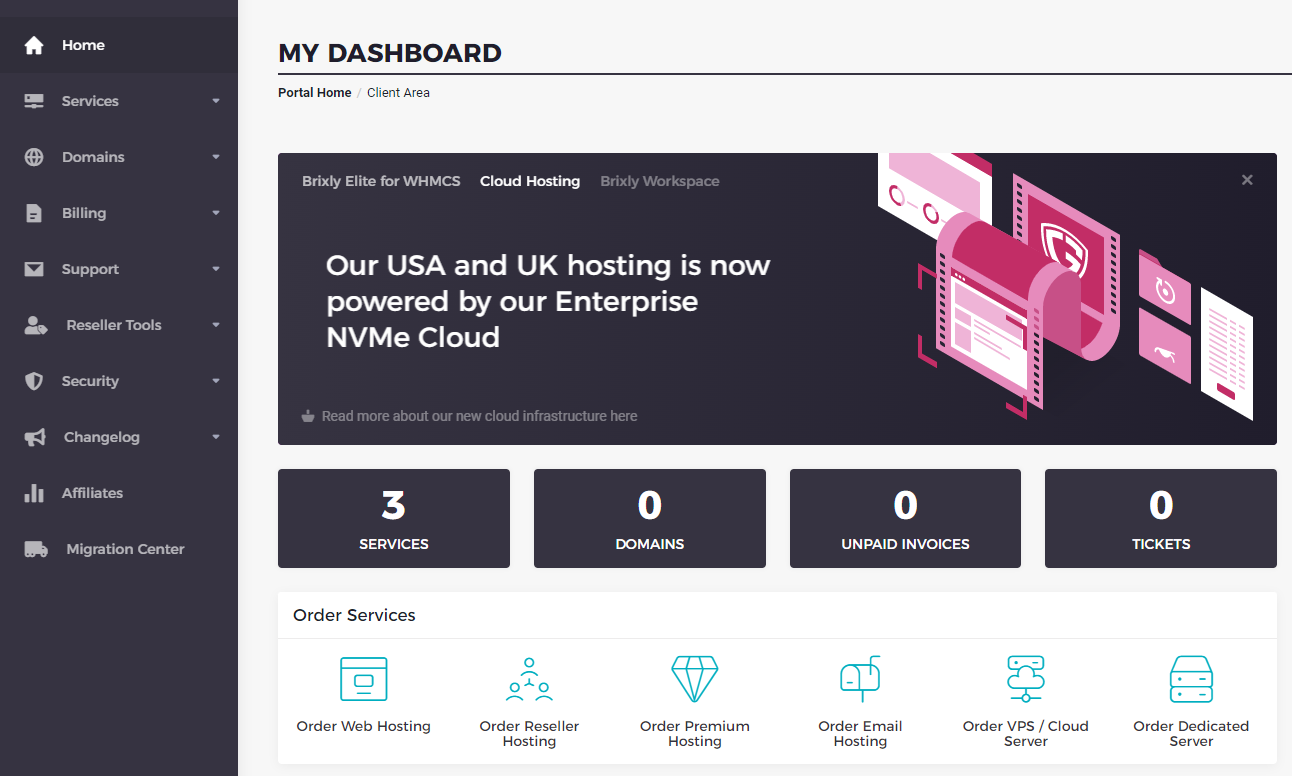Click the Order Services section title
This screenshot has height=776, width=1292.
point(354,615)
